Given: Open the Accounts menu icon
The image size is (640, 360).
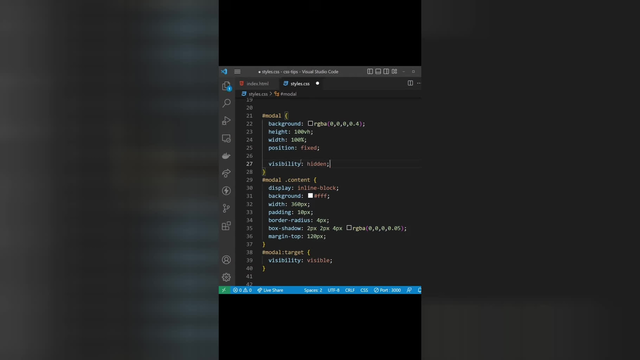Looking at the screenshot, I should (x=226, y=260).
